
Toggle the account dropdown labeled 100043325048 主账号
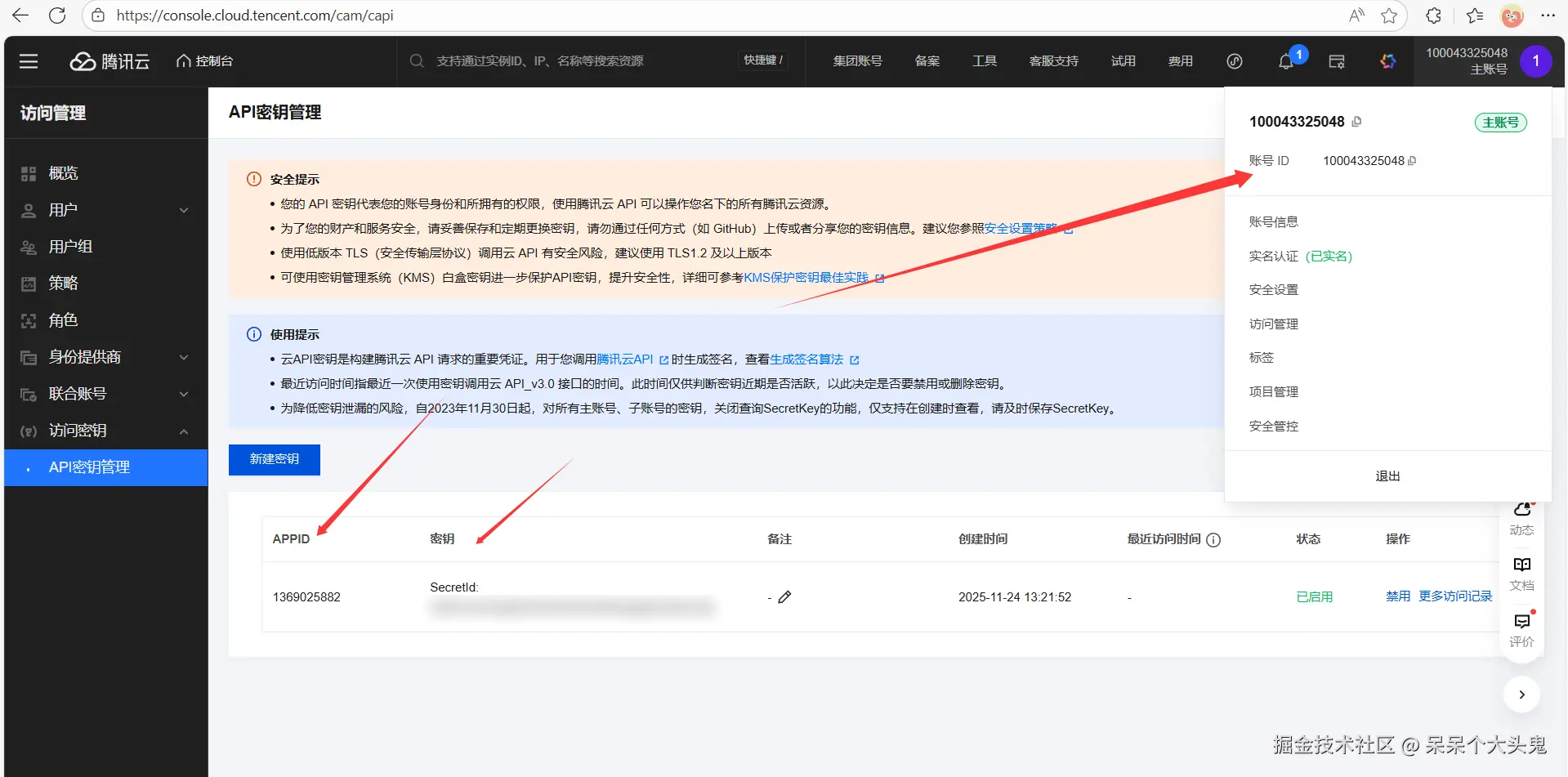[1488, 61]
